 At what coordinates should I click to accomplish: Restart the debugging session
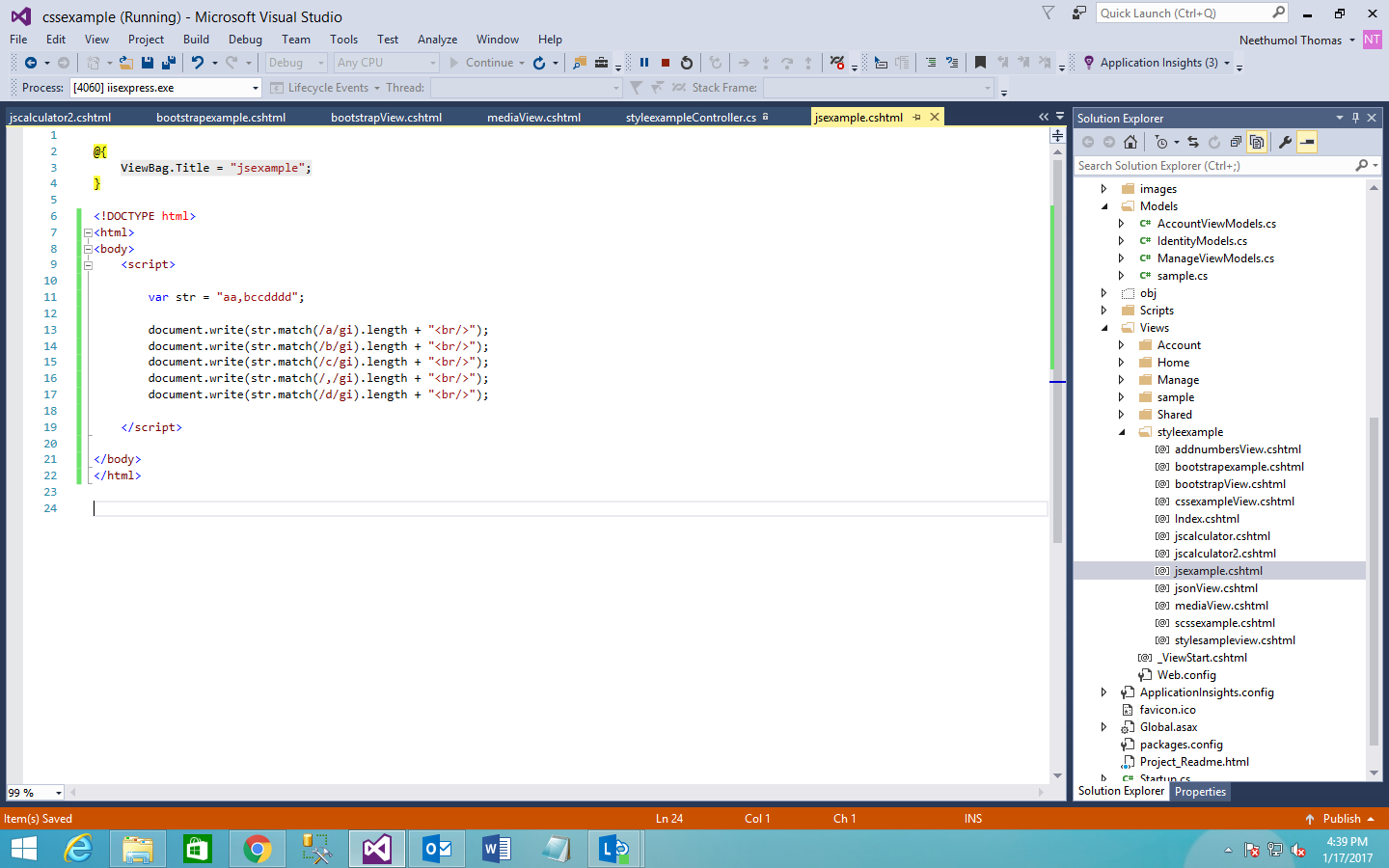pos(687,63)
